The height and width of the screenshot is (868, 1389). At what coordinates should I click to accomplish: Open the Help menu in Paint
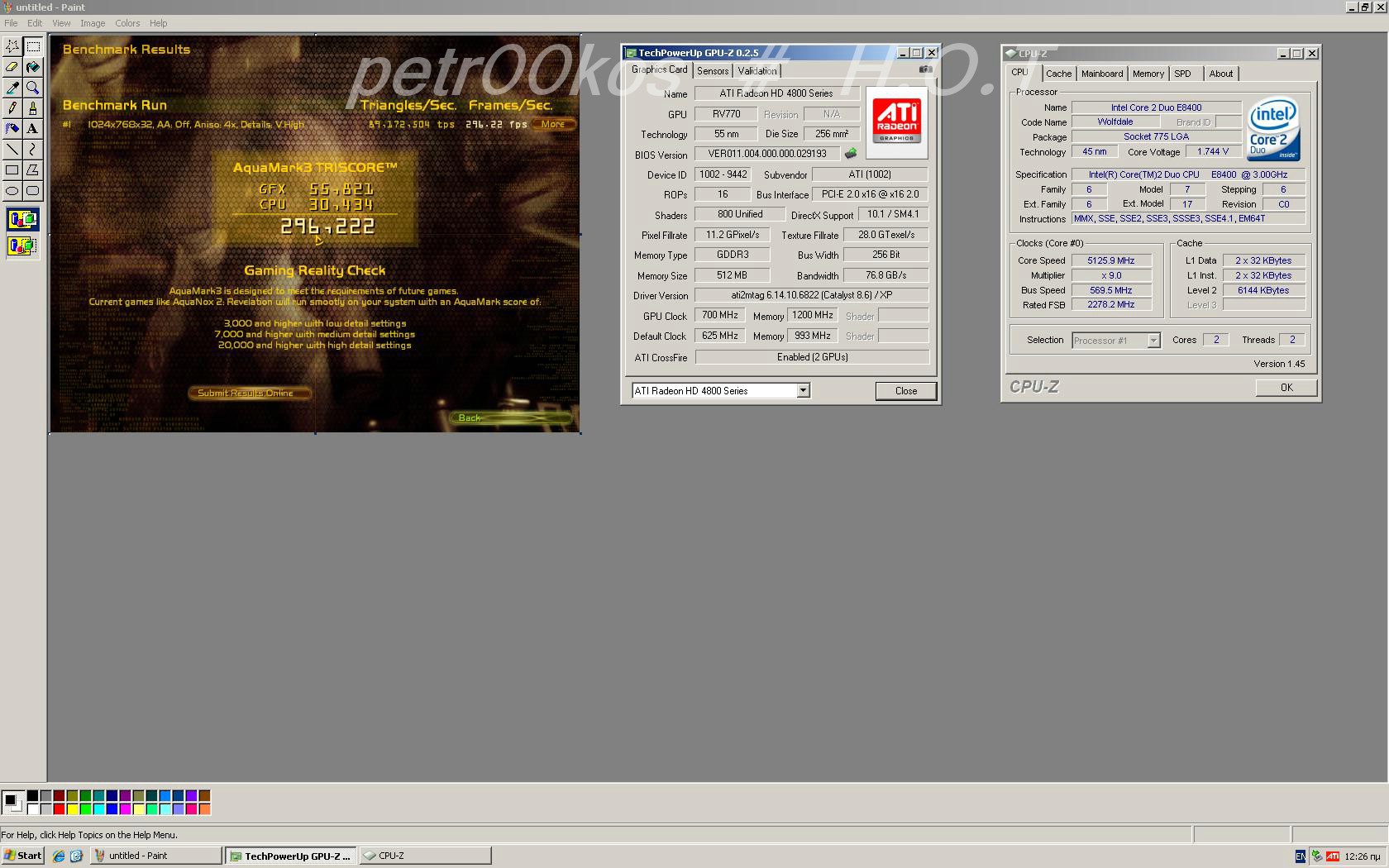click(158, 23)
